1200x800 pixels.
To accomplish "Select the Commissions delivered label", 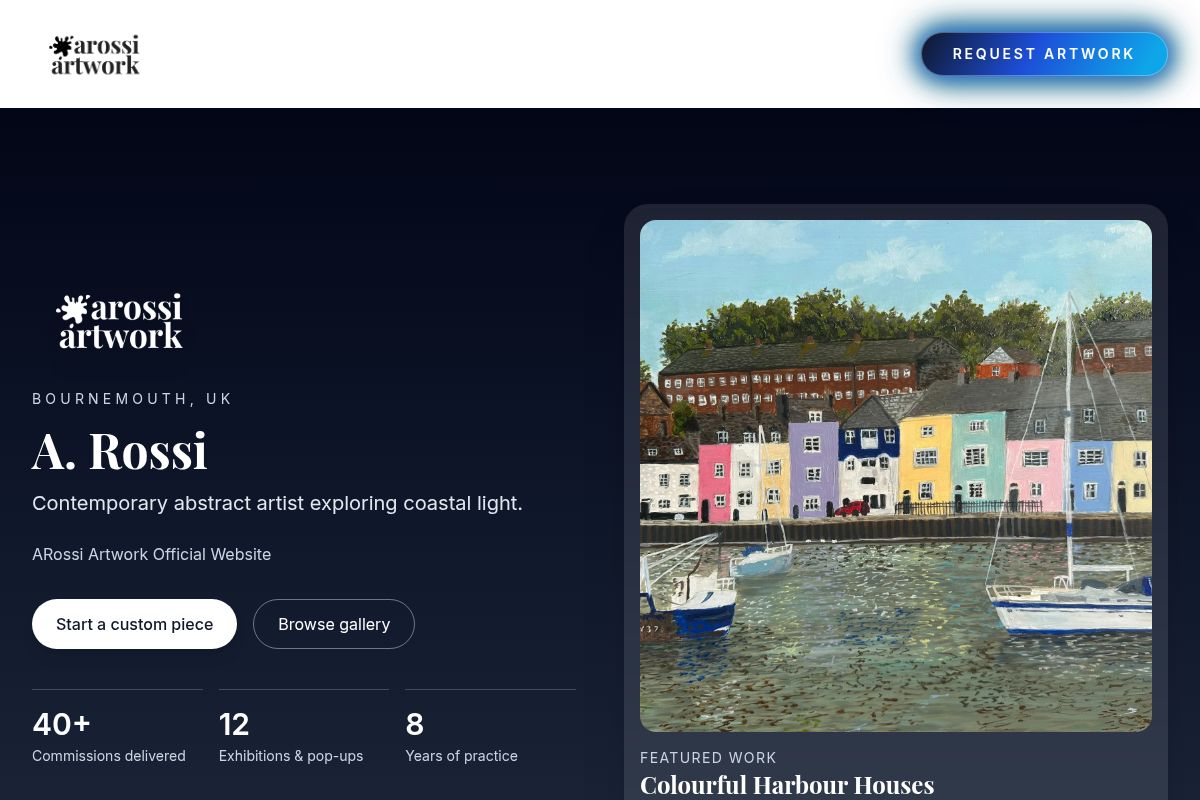I will click(109, 756).
